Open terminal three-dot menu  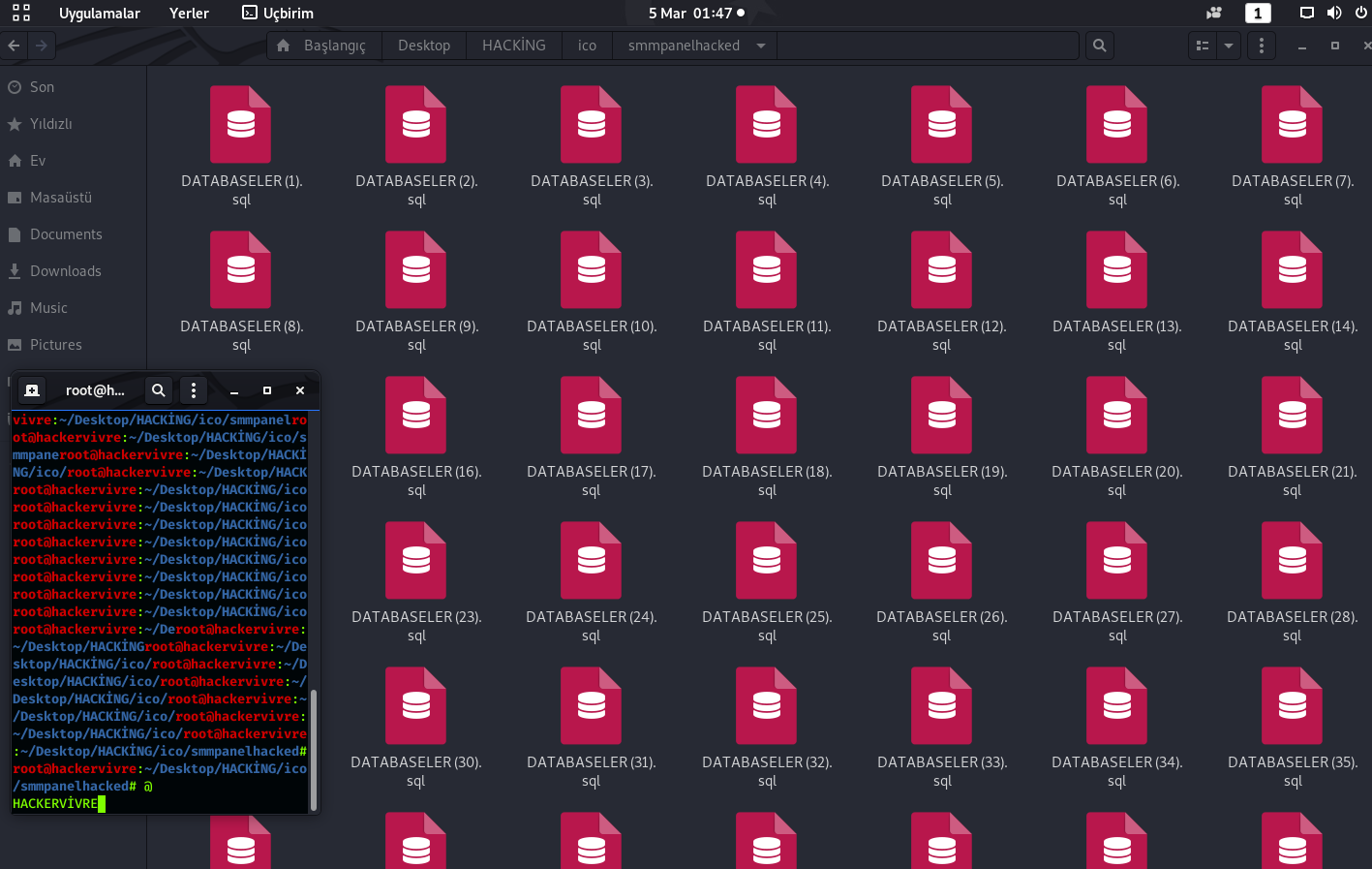tap(194, 390)
